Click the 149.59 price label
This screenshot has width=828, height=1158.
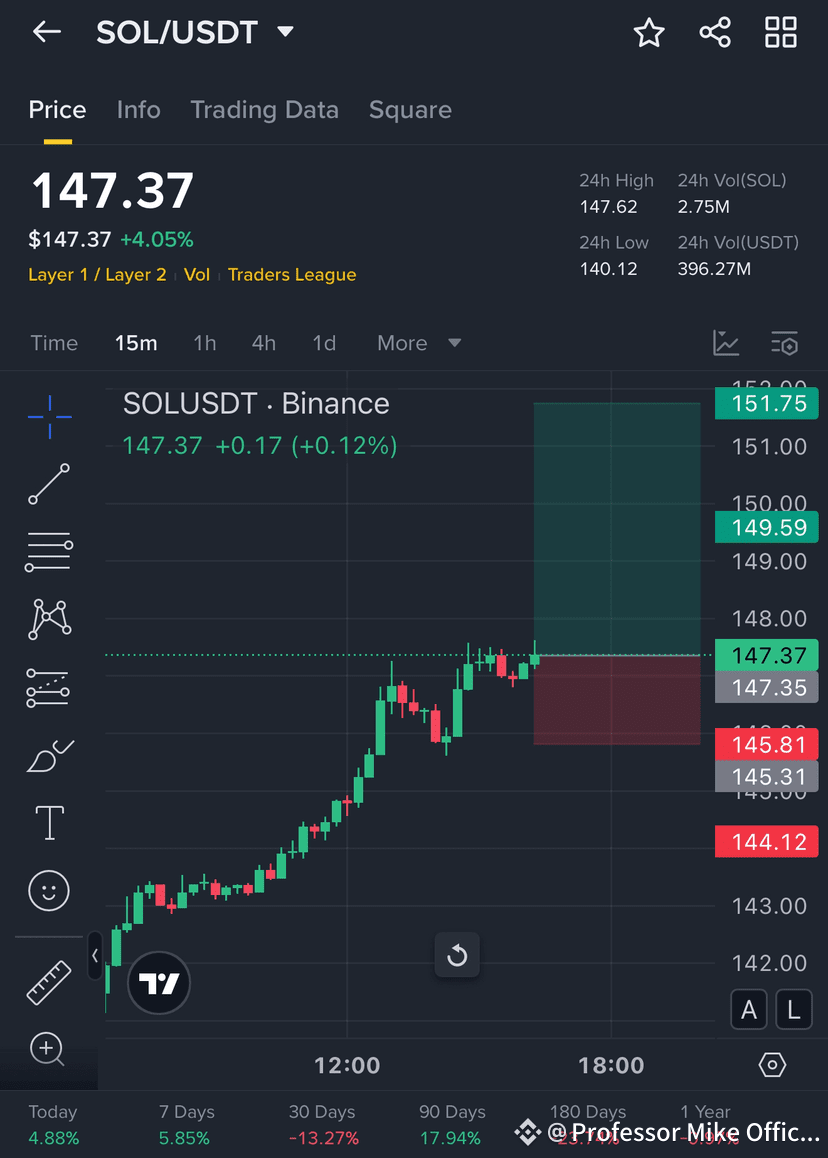[x=767, y=527]
